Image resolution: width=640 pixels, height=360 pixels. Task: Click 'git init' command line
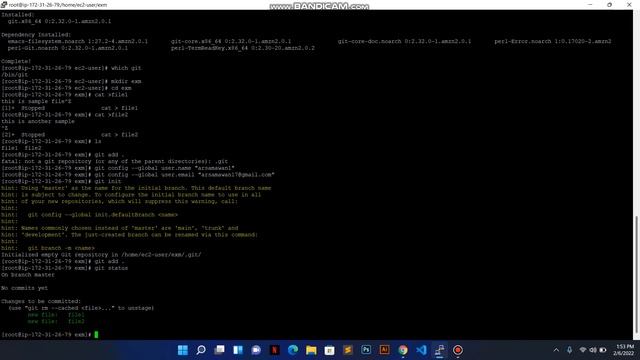(61, 181)
